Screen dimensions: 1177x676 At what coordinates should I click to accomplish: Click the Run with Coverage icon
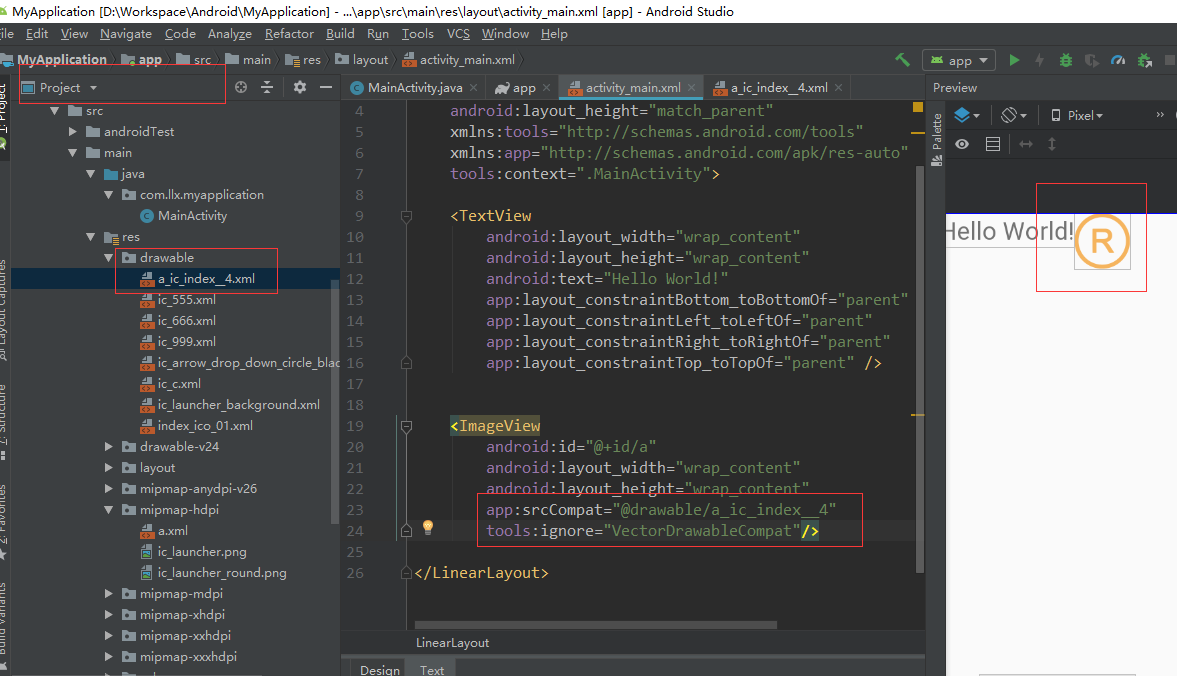(x=1091, y=60)
